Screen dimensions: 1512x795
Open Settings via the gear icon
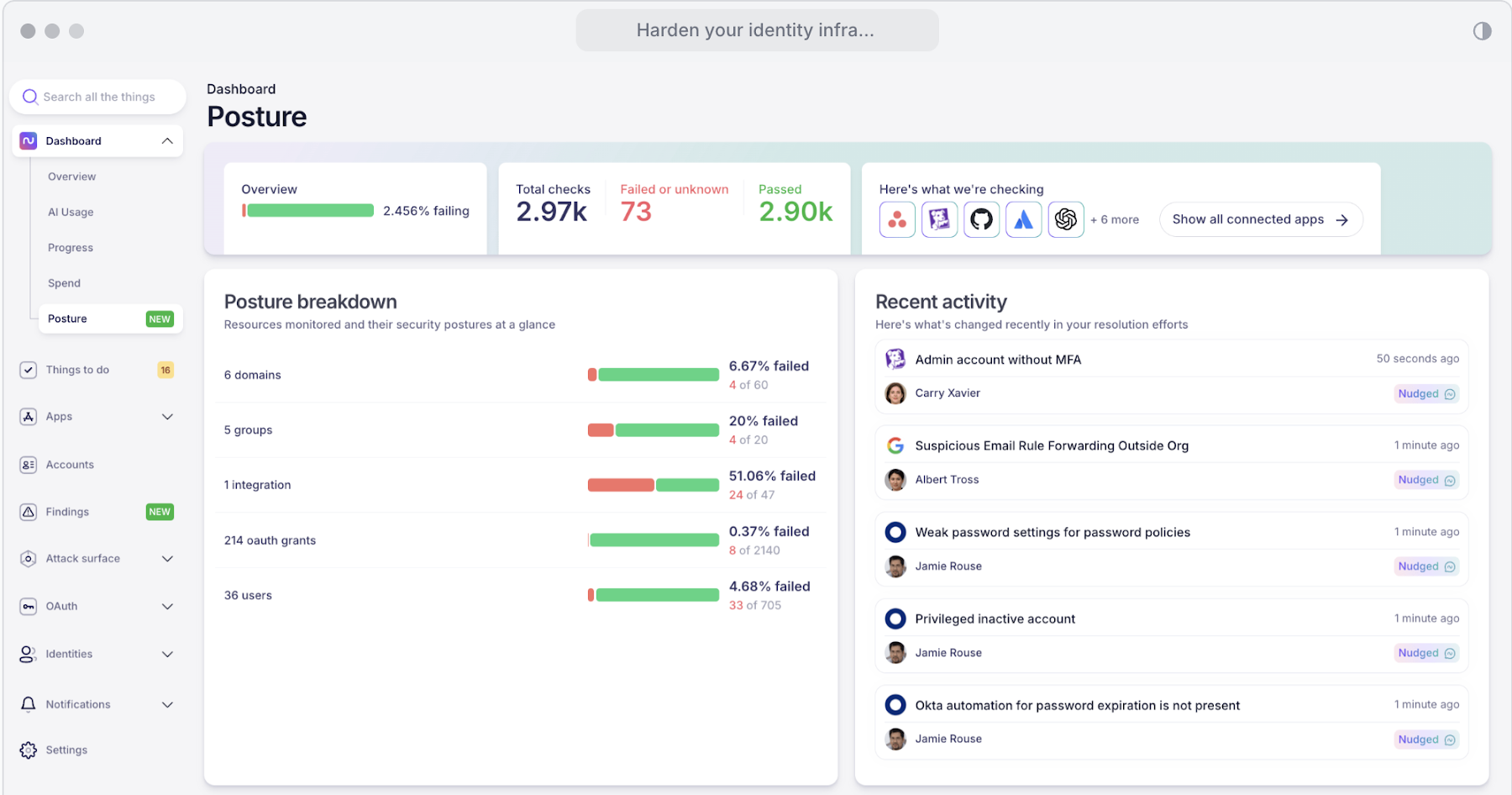click(x=29, y=750)
